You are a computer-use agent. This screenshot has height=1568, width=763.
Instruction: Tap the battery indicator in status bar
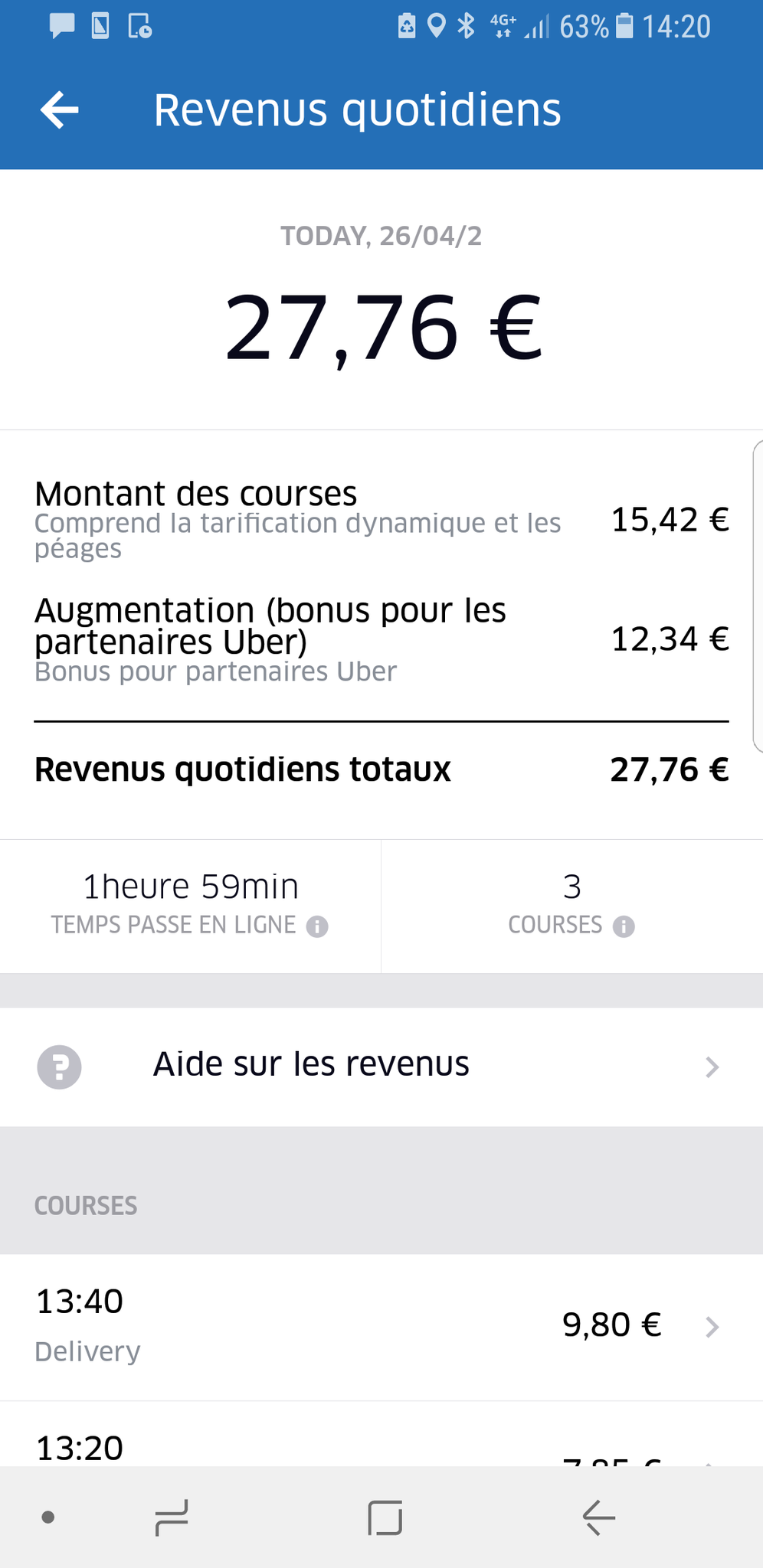(625, 26)
